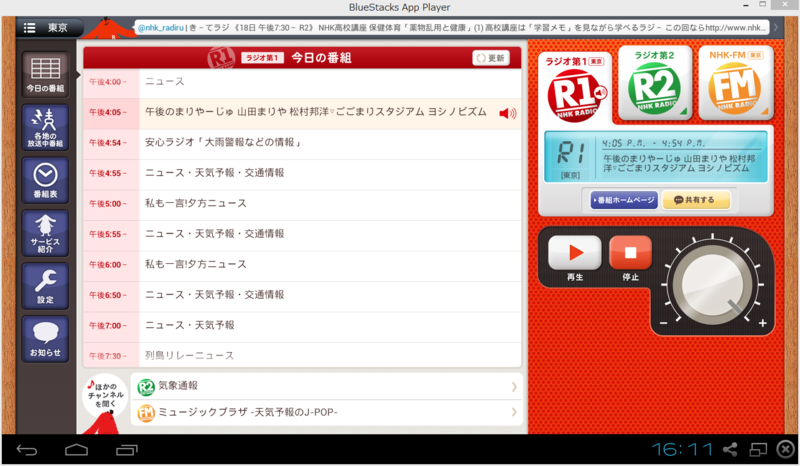Screen dimensions: 800x466
Task: Select 午後7:30 列島リレーニュース row
Action: point(303,355)
